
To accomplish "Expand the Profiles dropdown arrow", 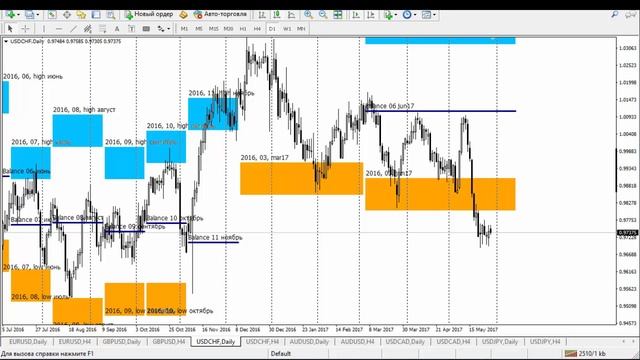I will click(x=38, y=15).
